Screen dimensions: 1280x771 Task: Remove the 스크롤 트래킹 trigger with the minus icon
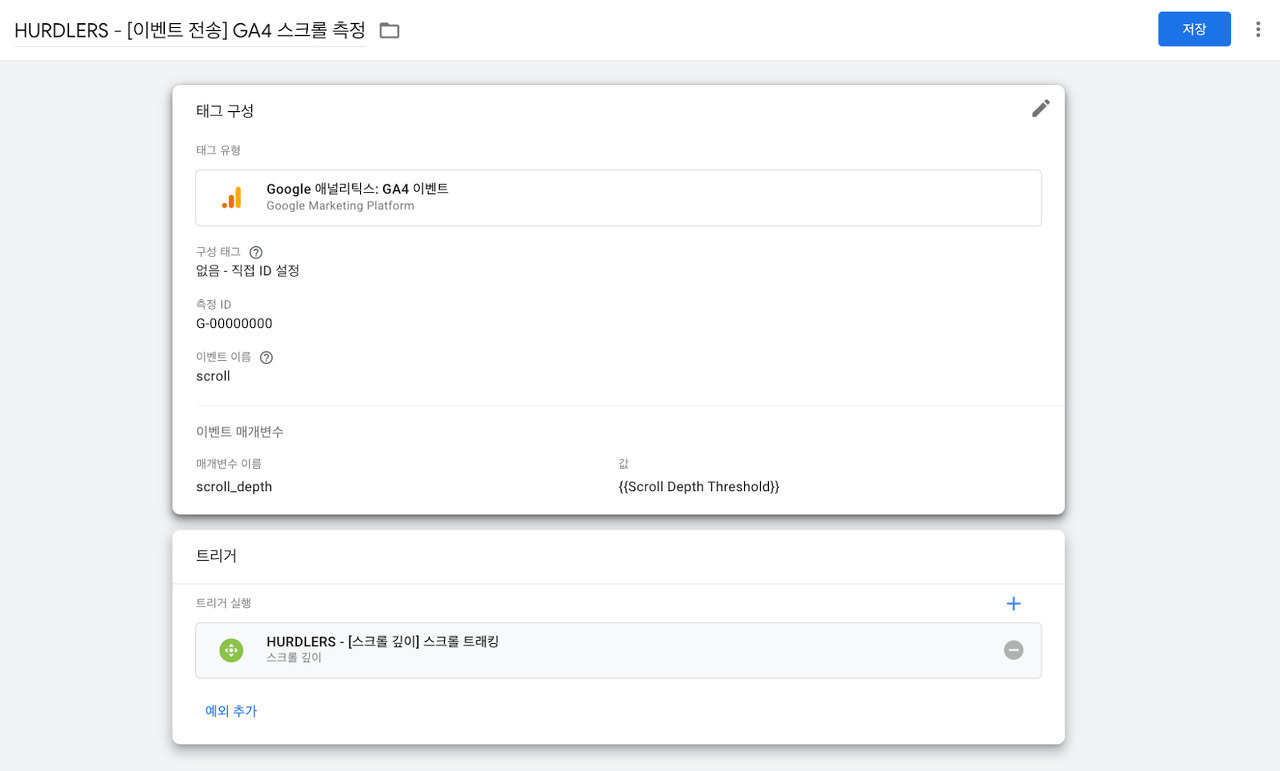click(1013, 650)
